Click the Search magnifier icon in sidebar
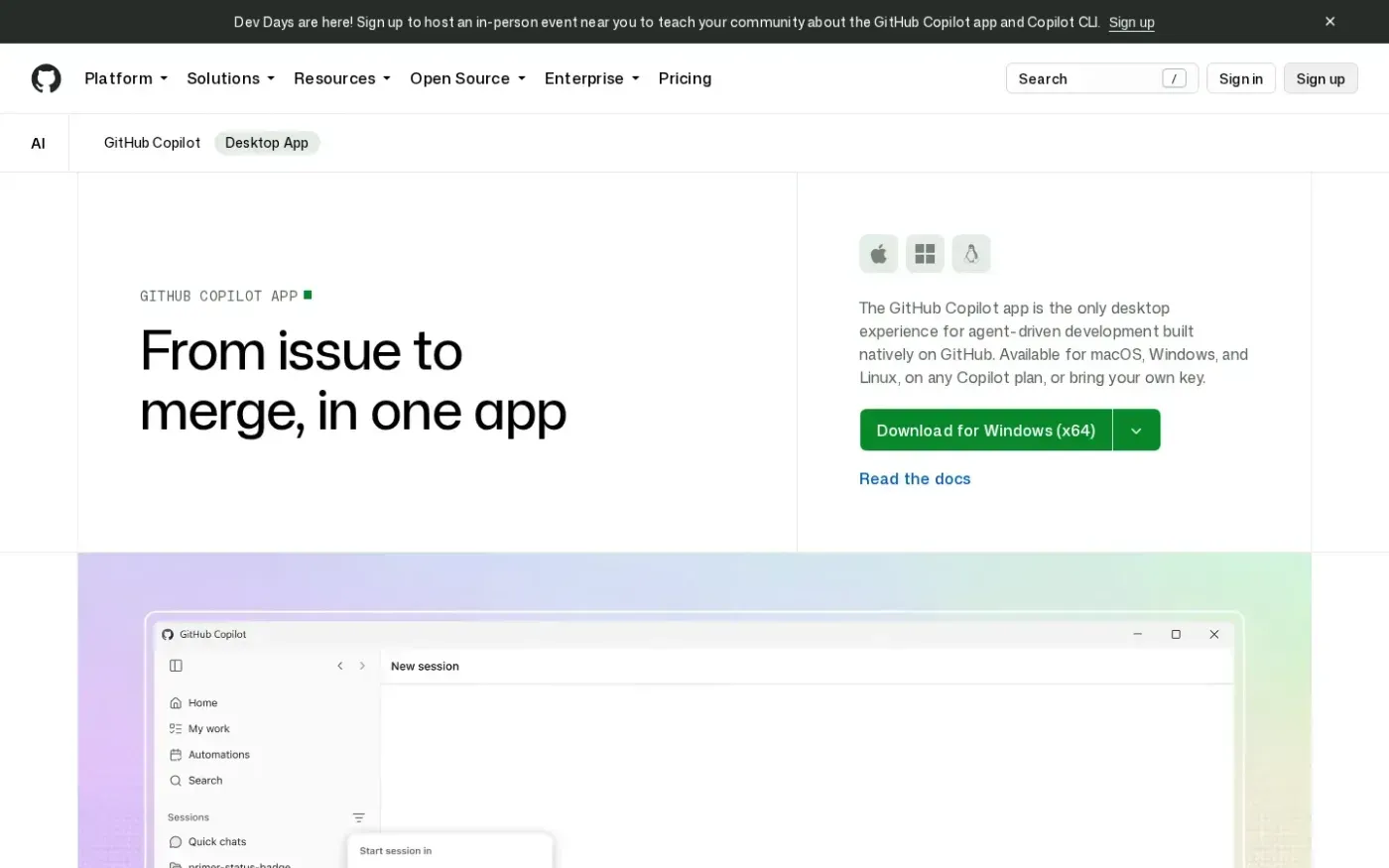This screenshot has height=868, width=1389. pos(176,781)
